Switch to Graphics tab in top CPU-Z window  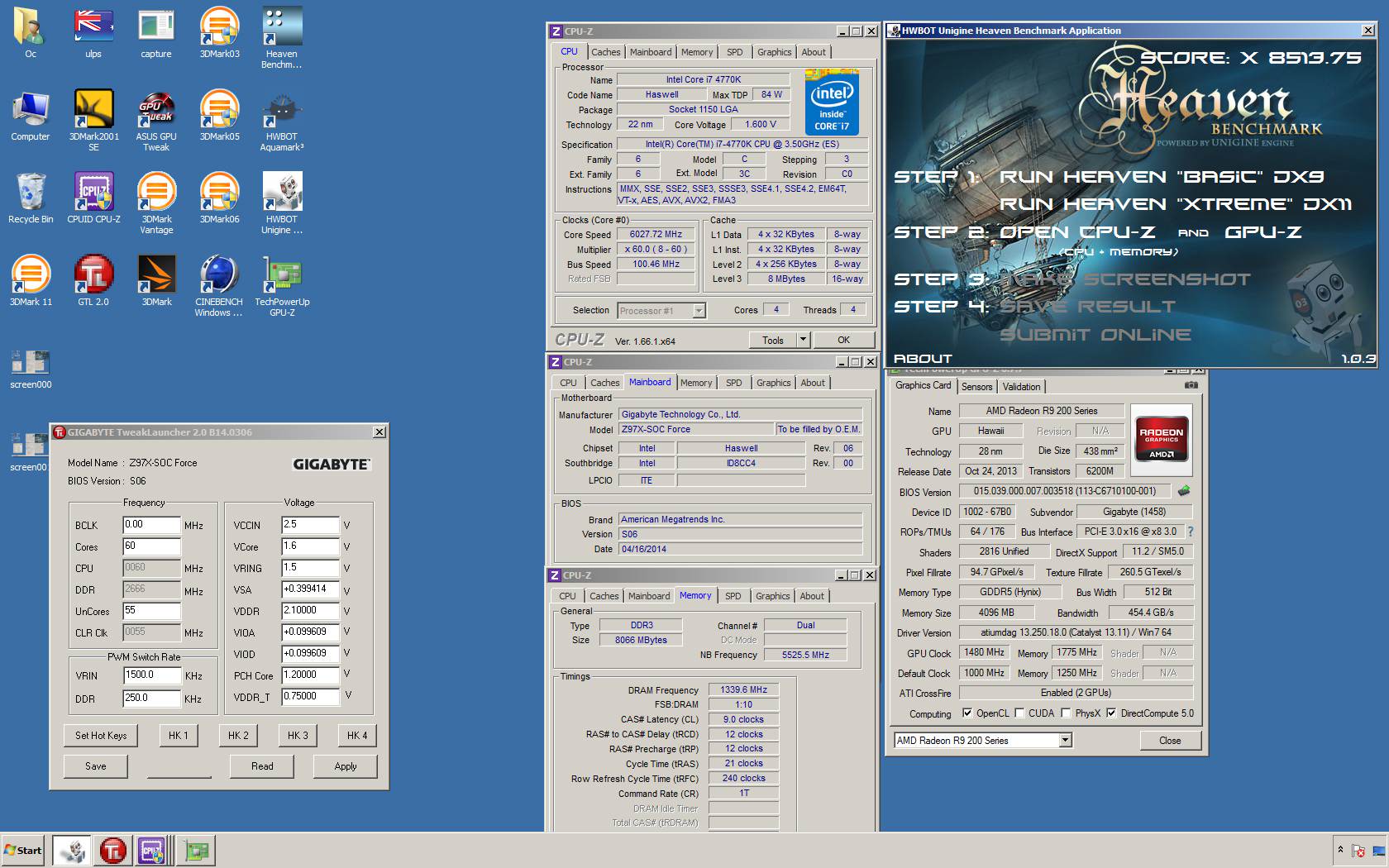pos(774,52)
